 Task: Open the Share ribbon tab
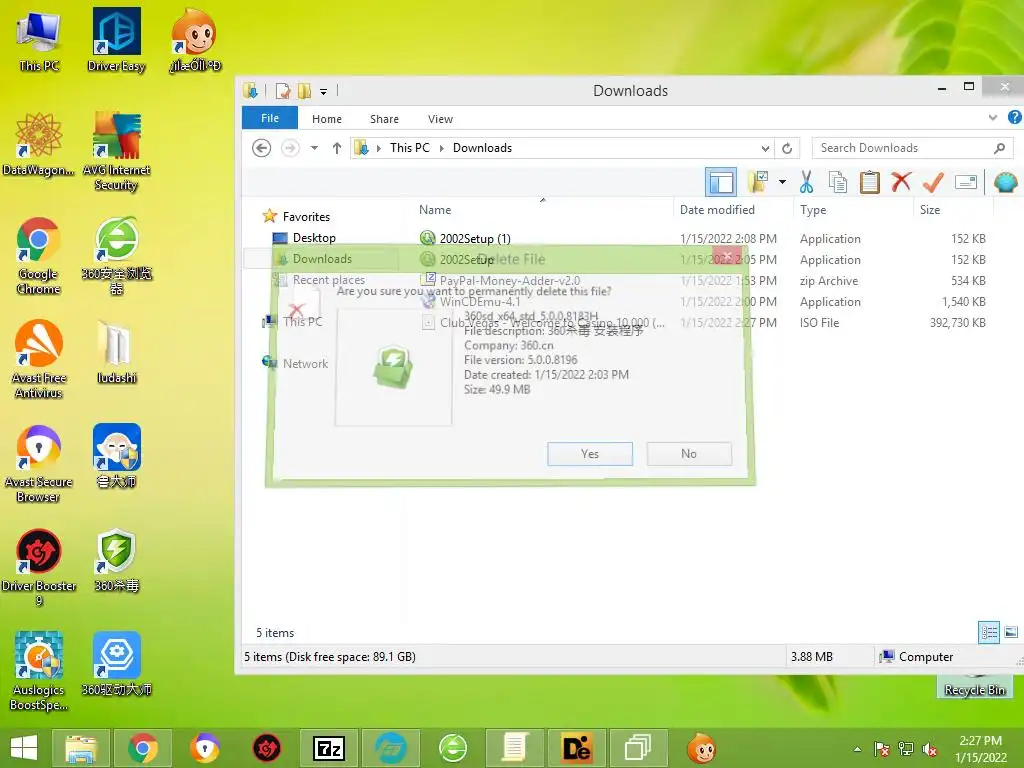pyautogui.click(x=384, y=119)
